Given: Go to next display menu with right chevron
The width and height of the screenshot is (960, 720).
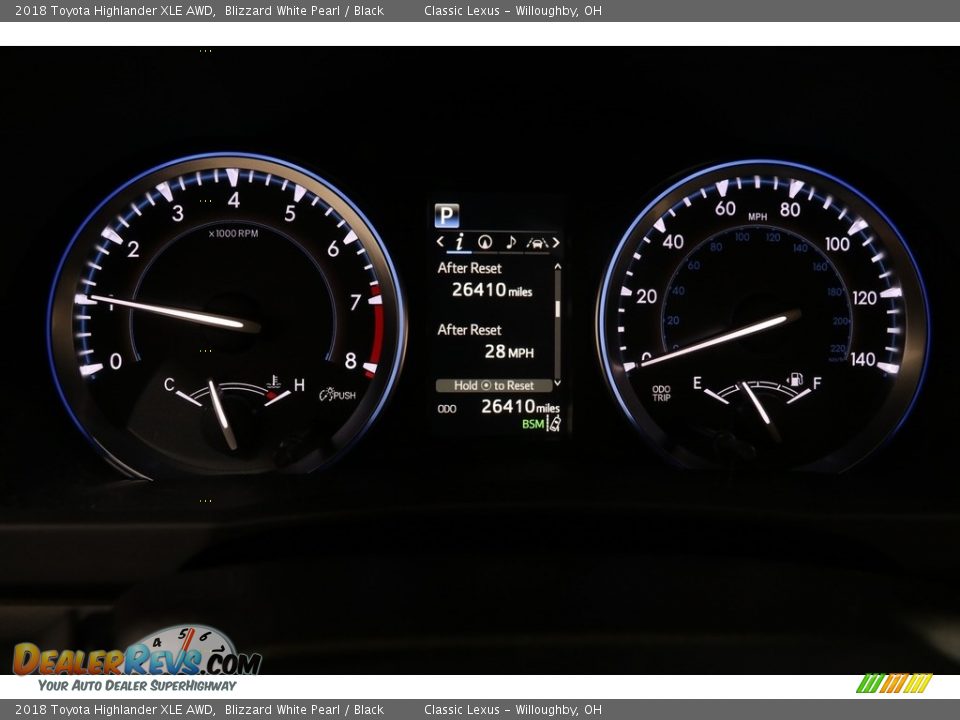Looking at the screenshot, I should 556,242.
